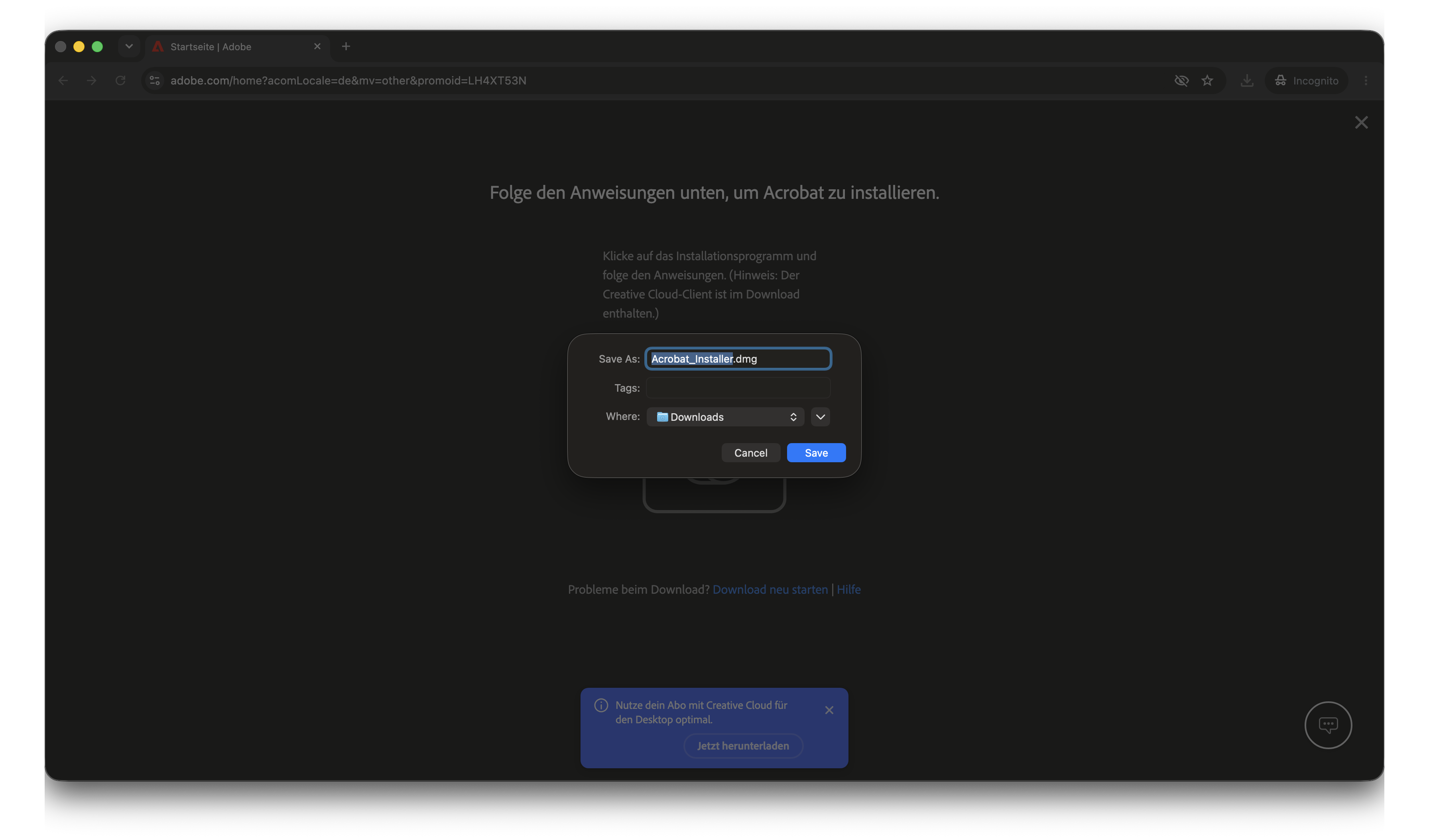View site information icon
This screenshot has height=840, width=1429.
(155, 80)
